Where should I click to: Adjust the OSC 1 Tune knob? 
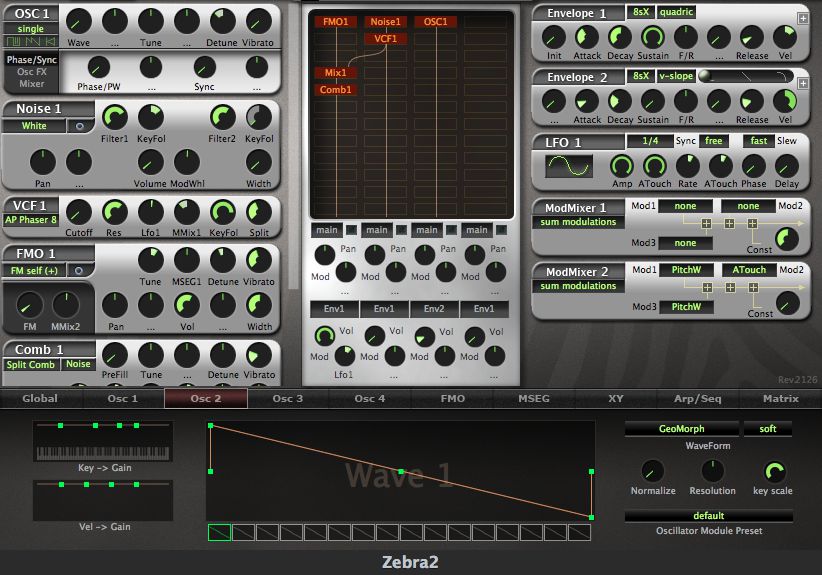click(x=150, y=22)
